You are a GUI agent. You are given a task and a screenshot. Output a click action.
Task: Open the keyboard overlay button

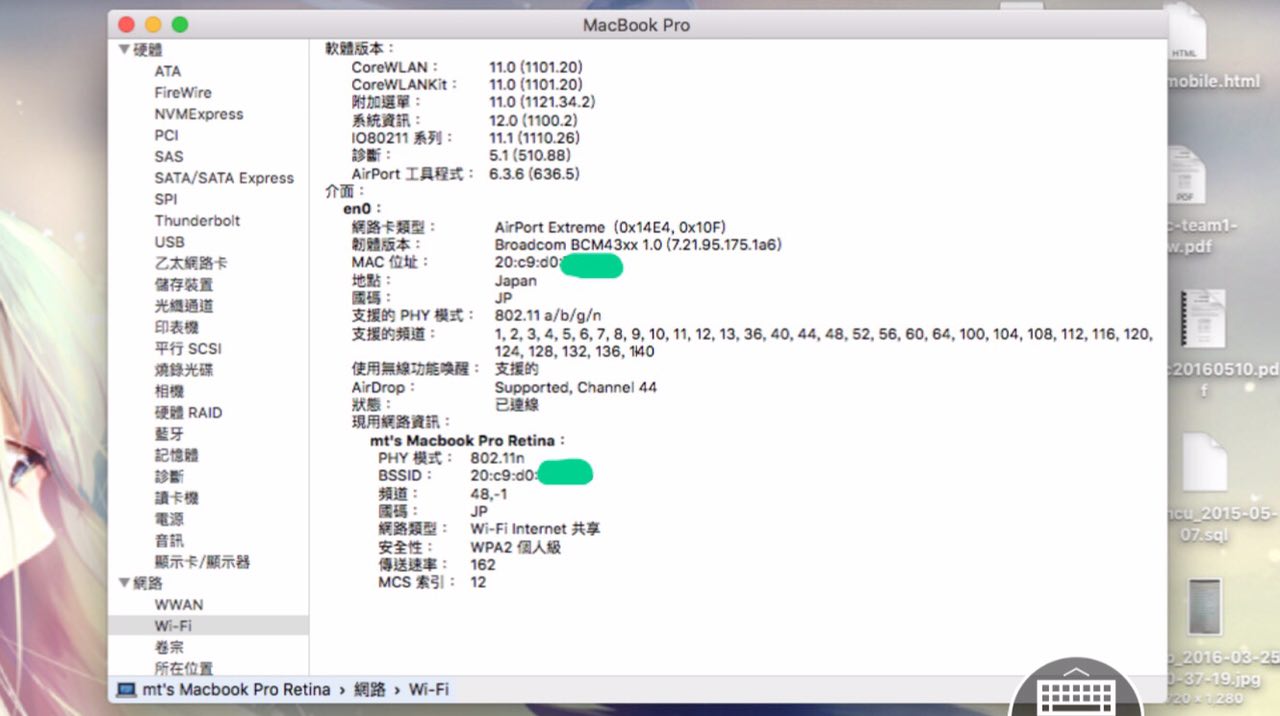click(1076, 690)
